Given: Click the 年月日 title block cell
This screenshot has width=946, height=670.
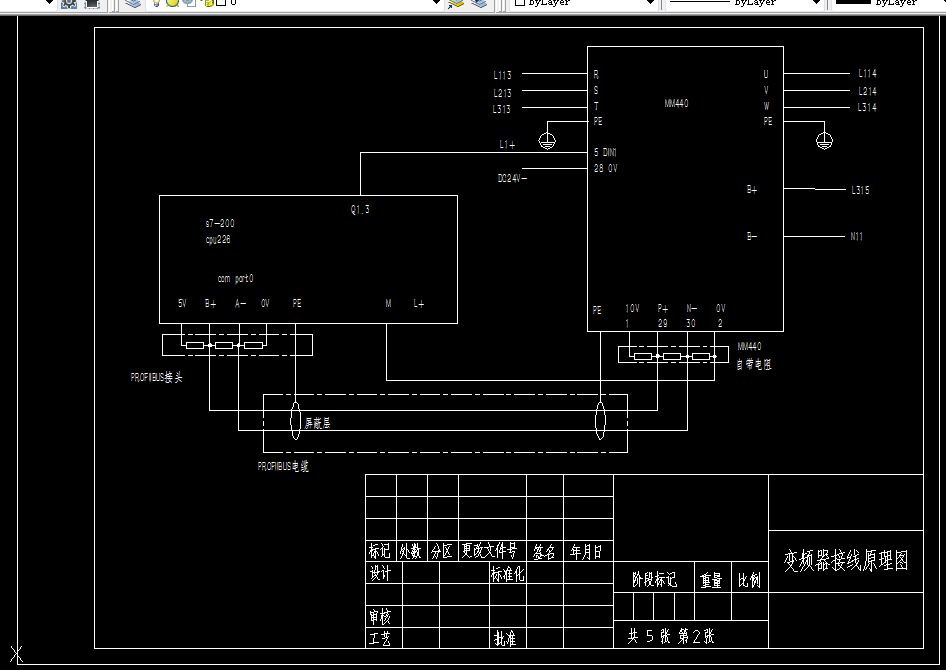Looking at the screenshot, I should click(588, 551).
